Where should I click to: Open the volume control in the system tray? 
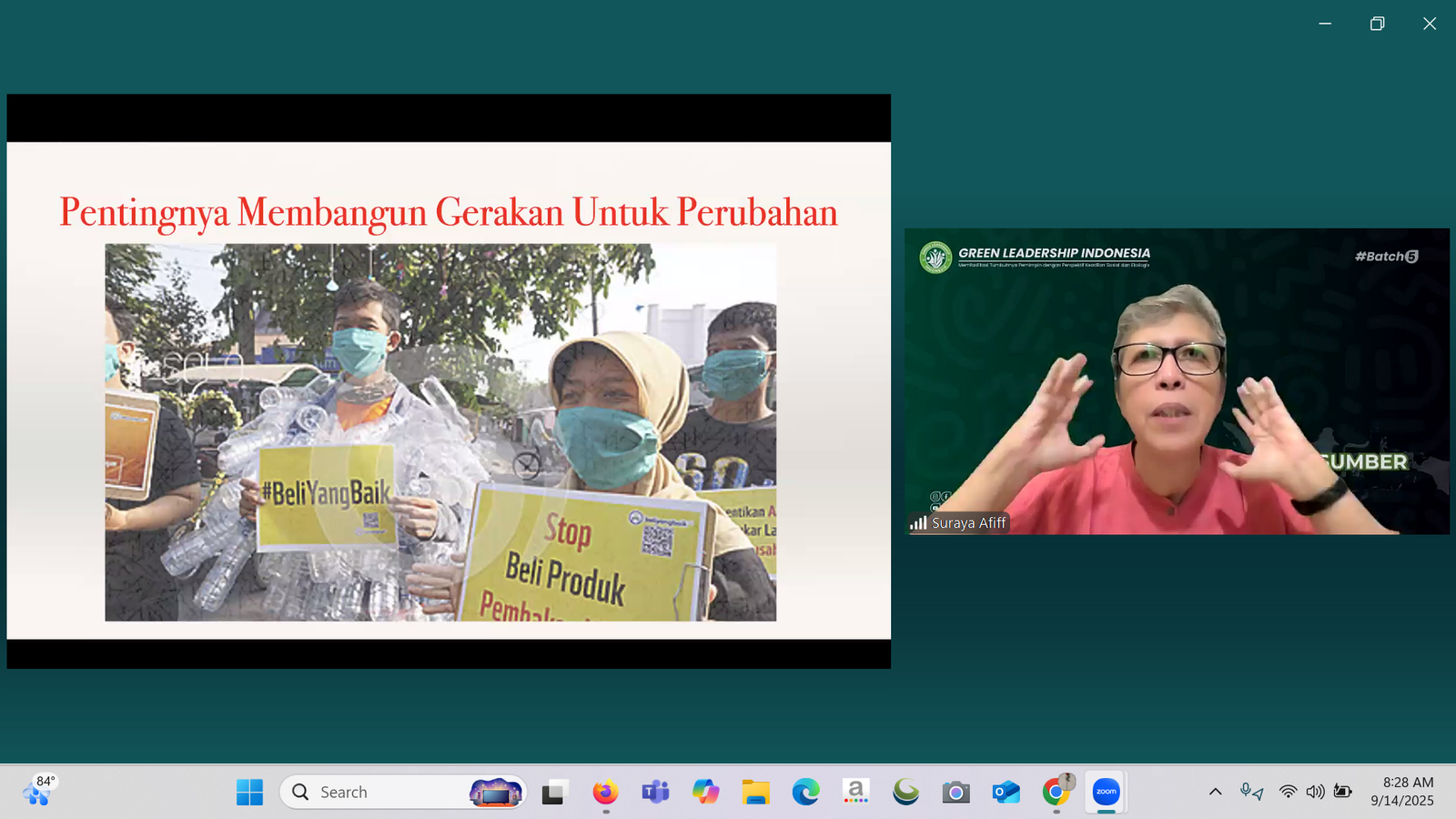point(1315,792)
